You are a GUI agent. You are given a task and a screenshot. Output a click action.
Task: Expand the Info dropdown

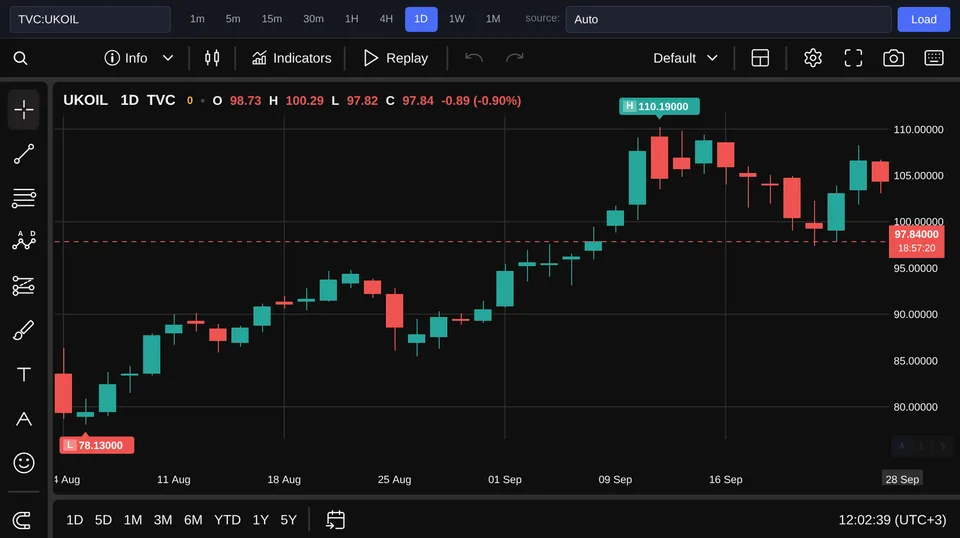coord(139,58)
